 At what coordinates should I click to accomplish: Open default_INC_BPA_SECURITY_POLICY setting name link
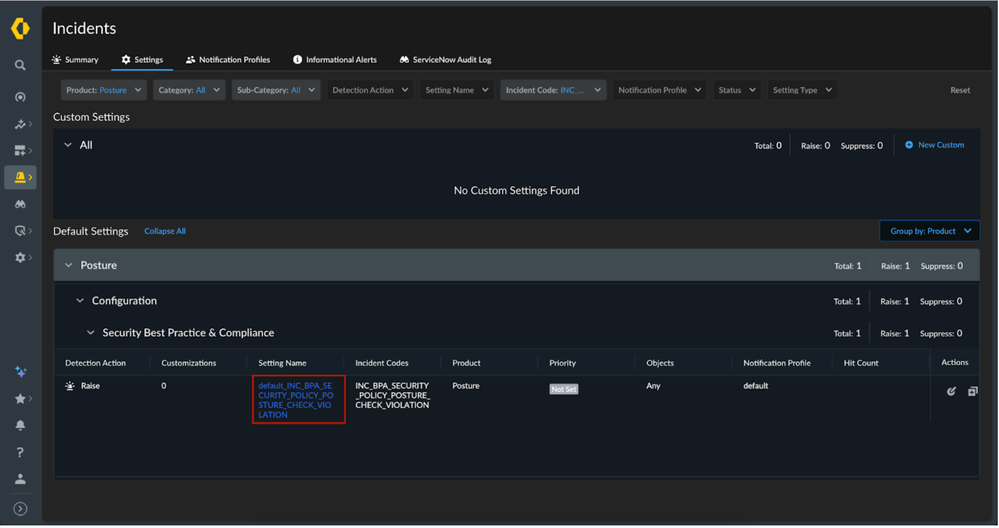point(295,400)
